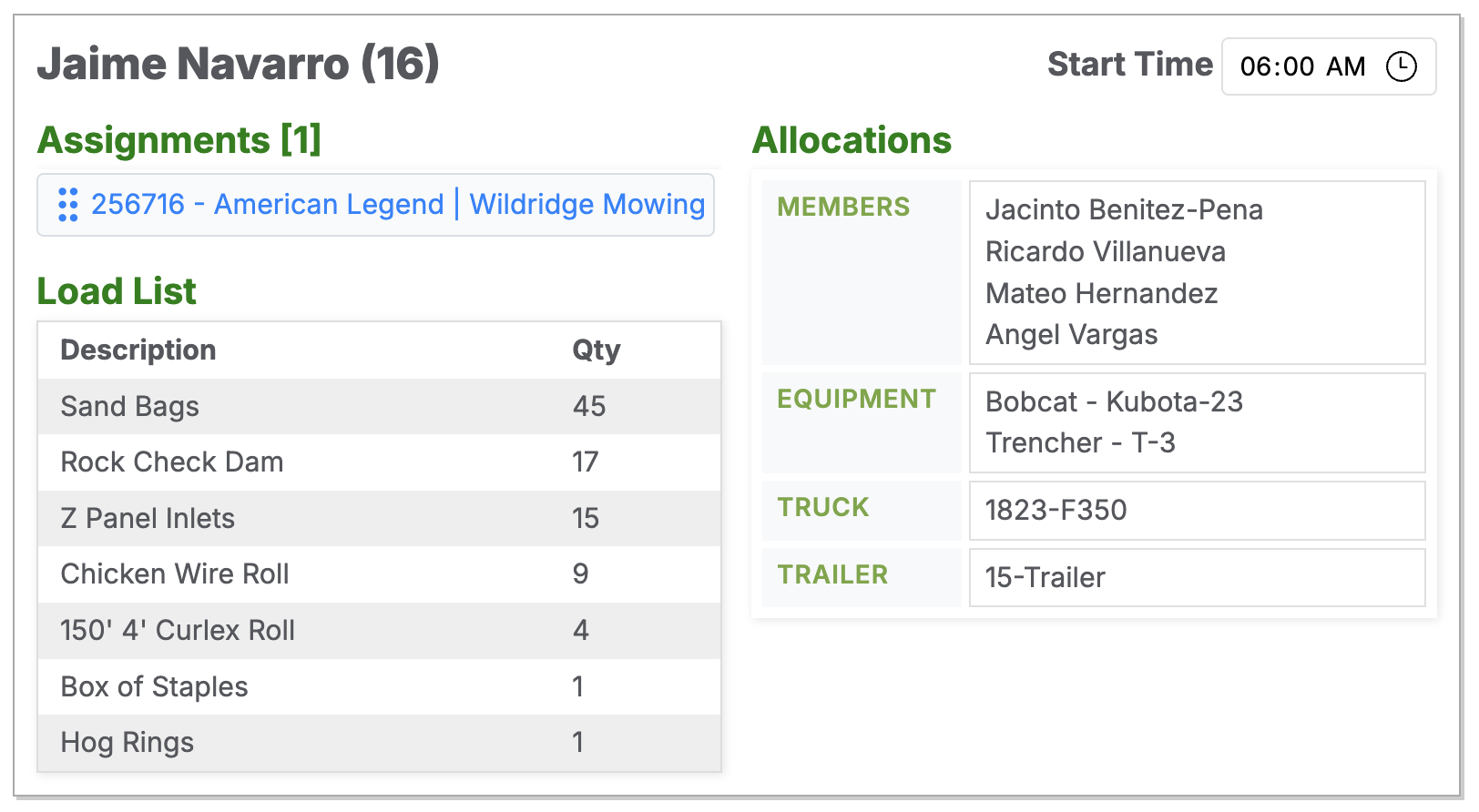Select the Load List heading

tap(116, 291)
